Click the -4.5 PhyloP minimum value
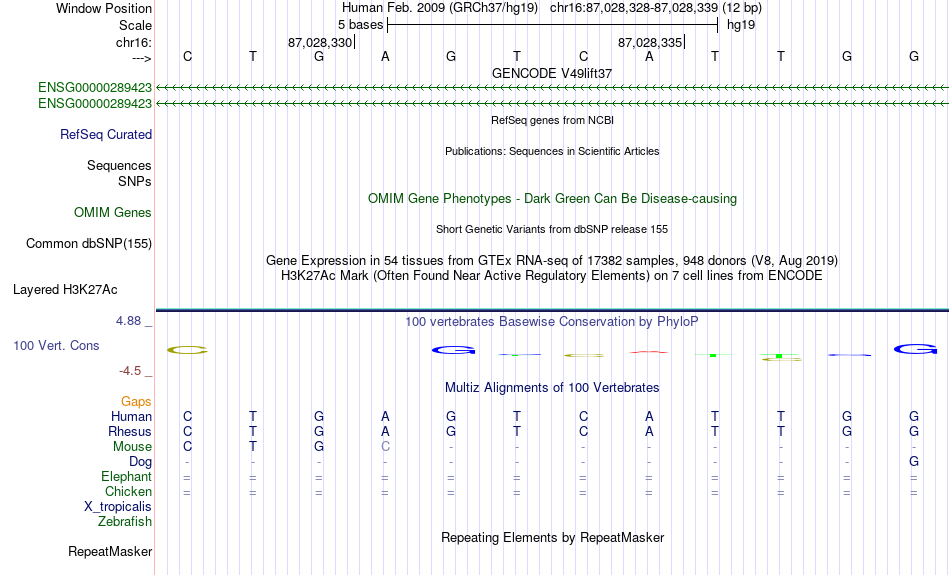 130,371
